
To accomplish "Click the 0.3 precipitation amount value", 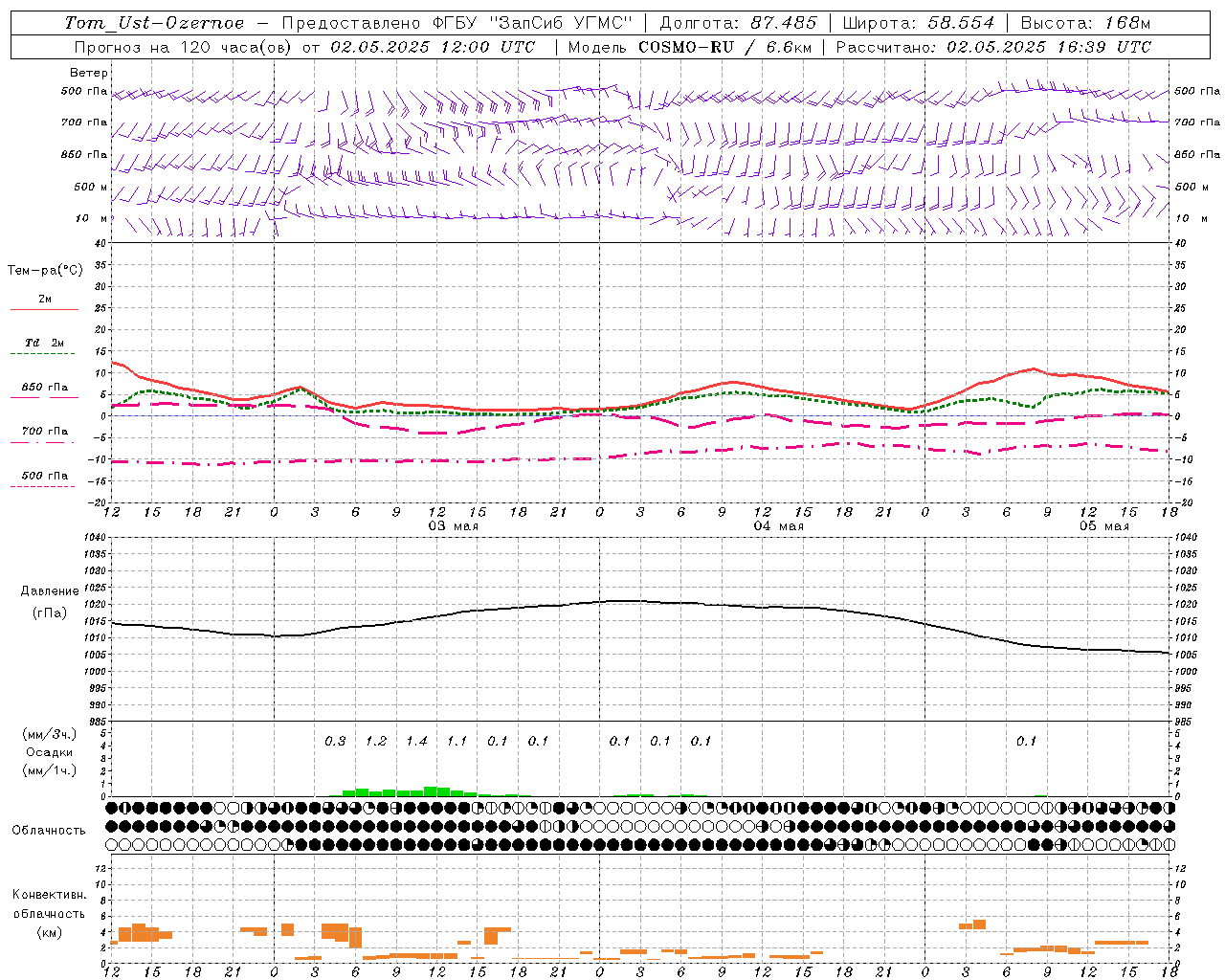I will pyautogui.click(x=335, y=741).
